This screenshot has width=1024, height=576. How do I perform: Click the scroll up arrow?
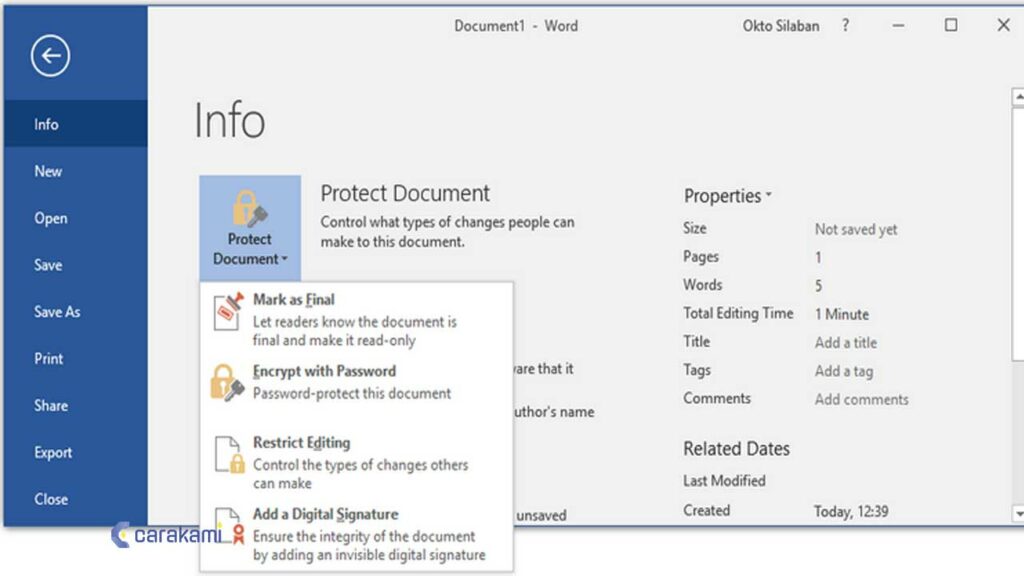point(1018,97)
